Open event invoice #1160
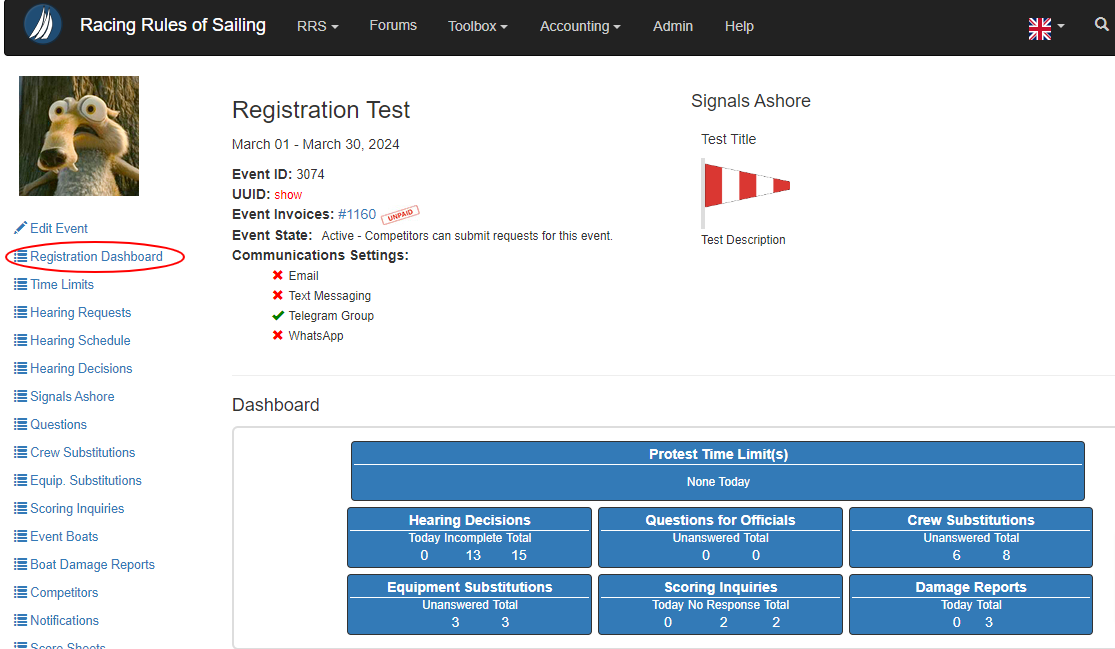The image size is (1115, 649). pos(357,214)
